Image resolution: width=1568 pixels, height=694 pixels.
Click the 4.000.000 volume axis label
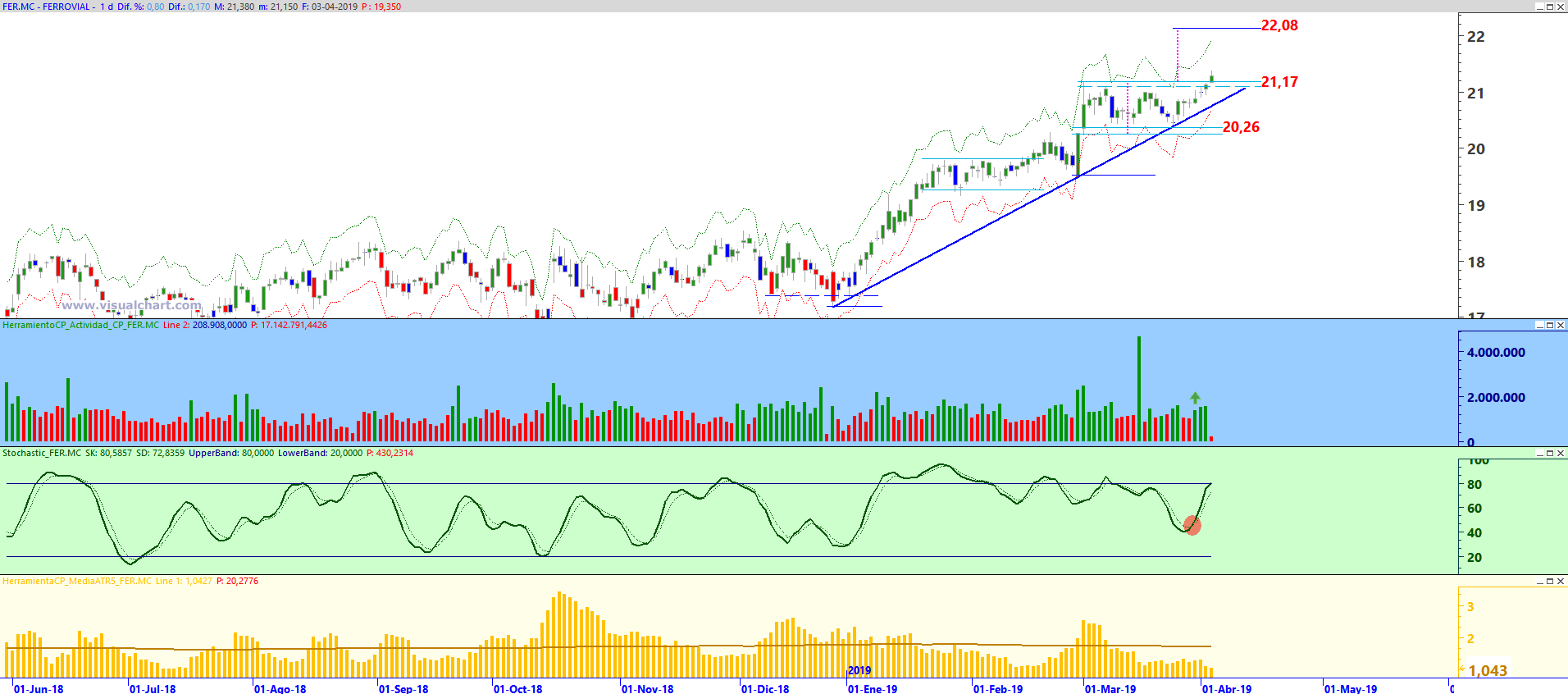[1496, 353]
